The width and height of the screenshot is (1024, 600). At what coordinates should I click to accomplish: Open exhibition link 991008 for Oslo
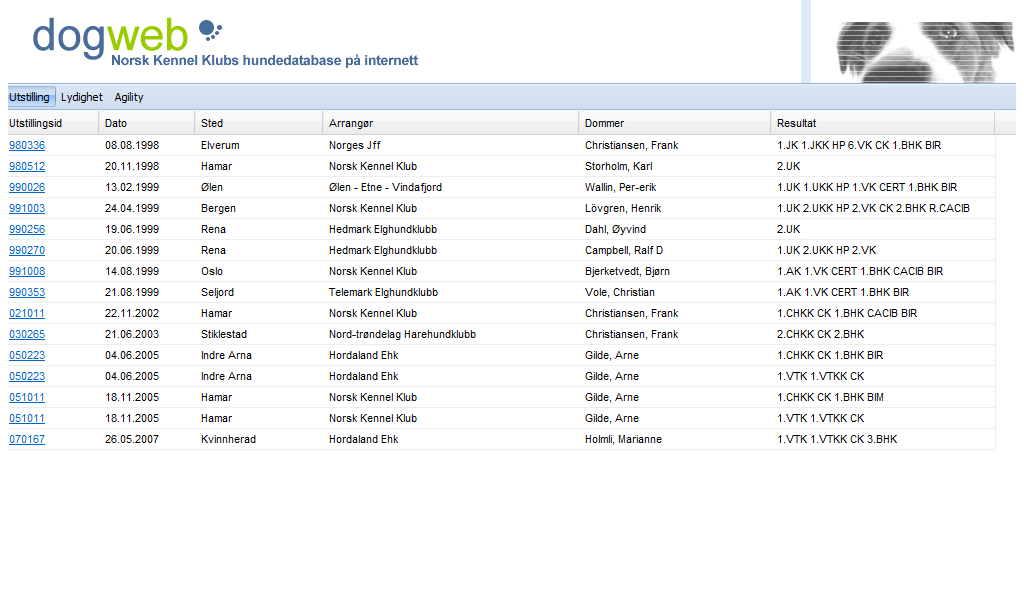tap(27, 271)
